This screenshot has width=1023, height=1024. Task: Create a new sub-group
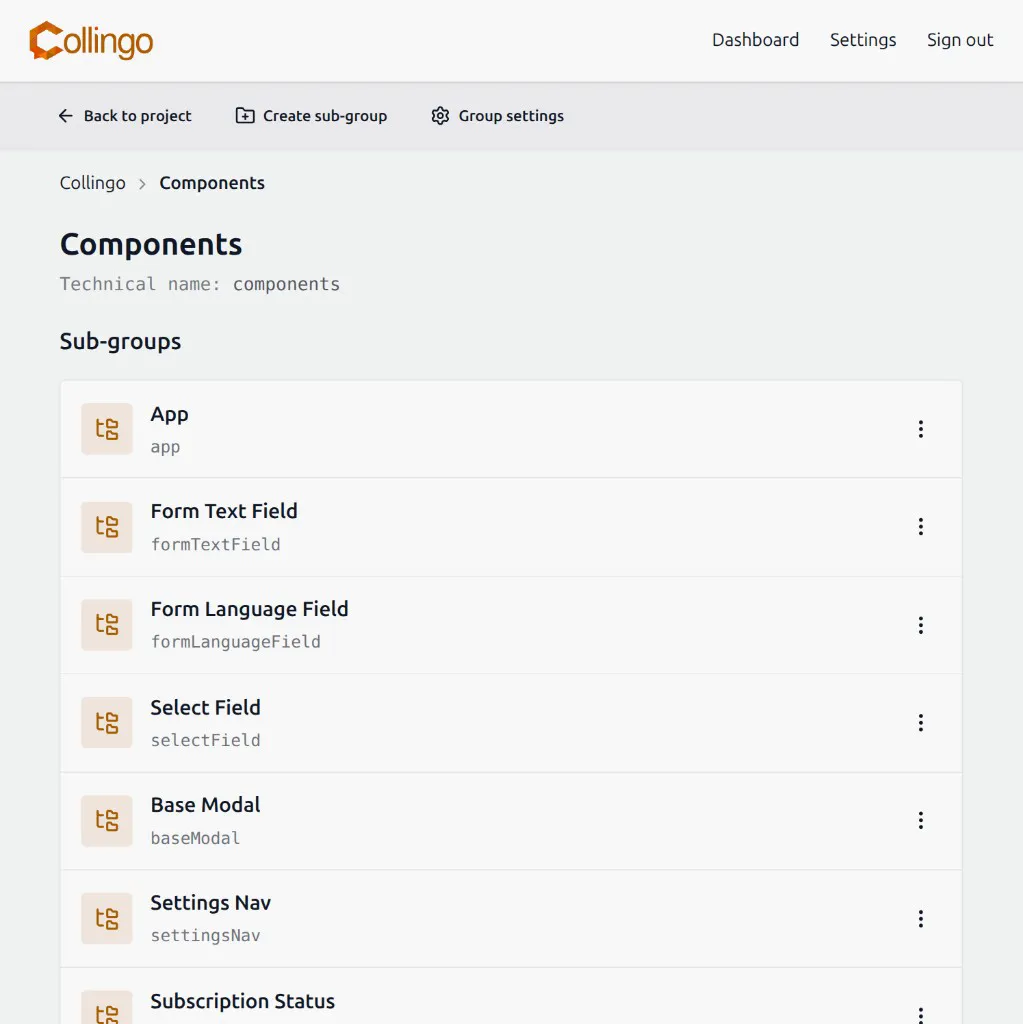click(x=311, y=116)
